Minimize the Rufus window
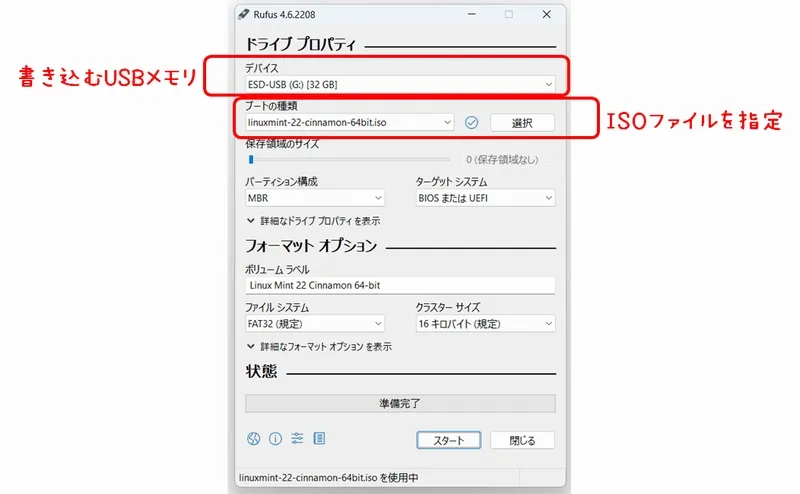The width and height of the screenshot is (800, 494). 472,14
